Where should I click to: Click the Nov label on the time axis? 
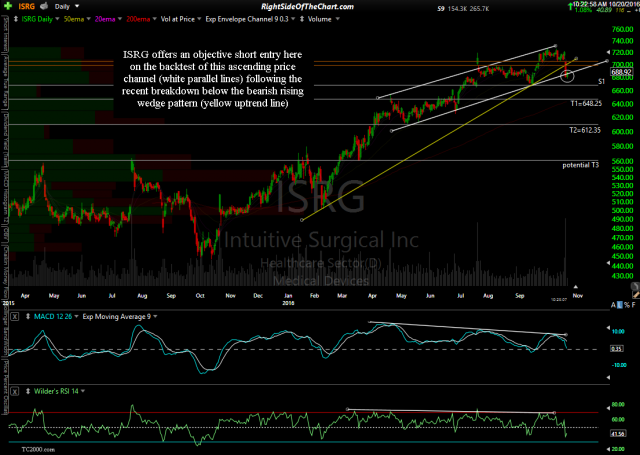pos(578,295)
